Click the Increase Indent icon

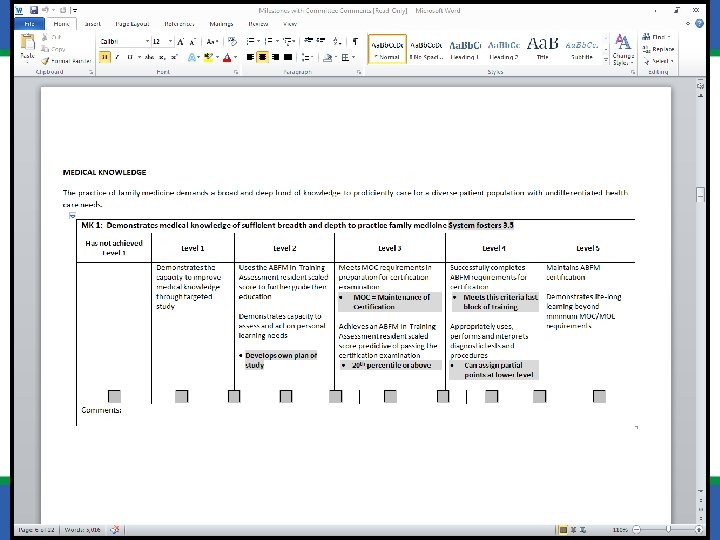click(321, 41)
